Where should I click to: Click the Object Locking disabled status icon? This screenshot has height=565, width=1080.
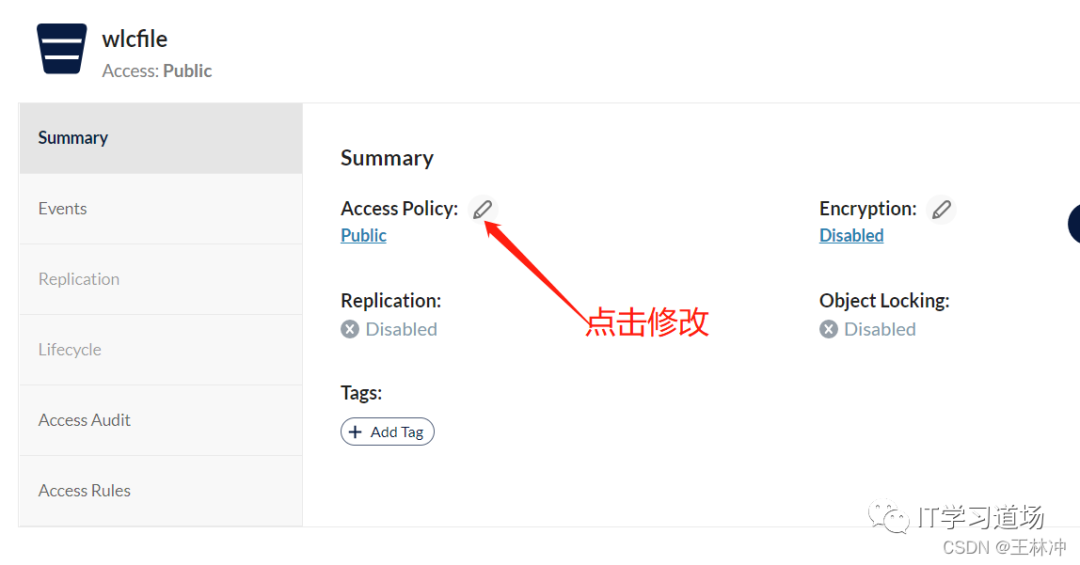(x=829, y=329)
